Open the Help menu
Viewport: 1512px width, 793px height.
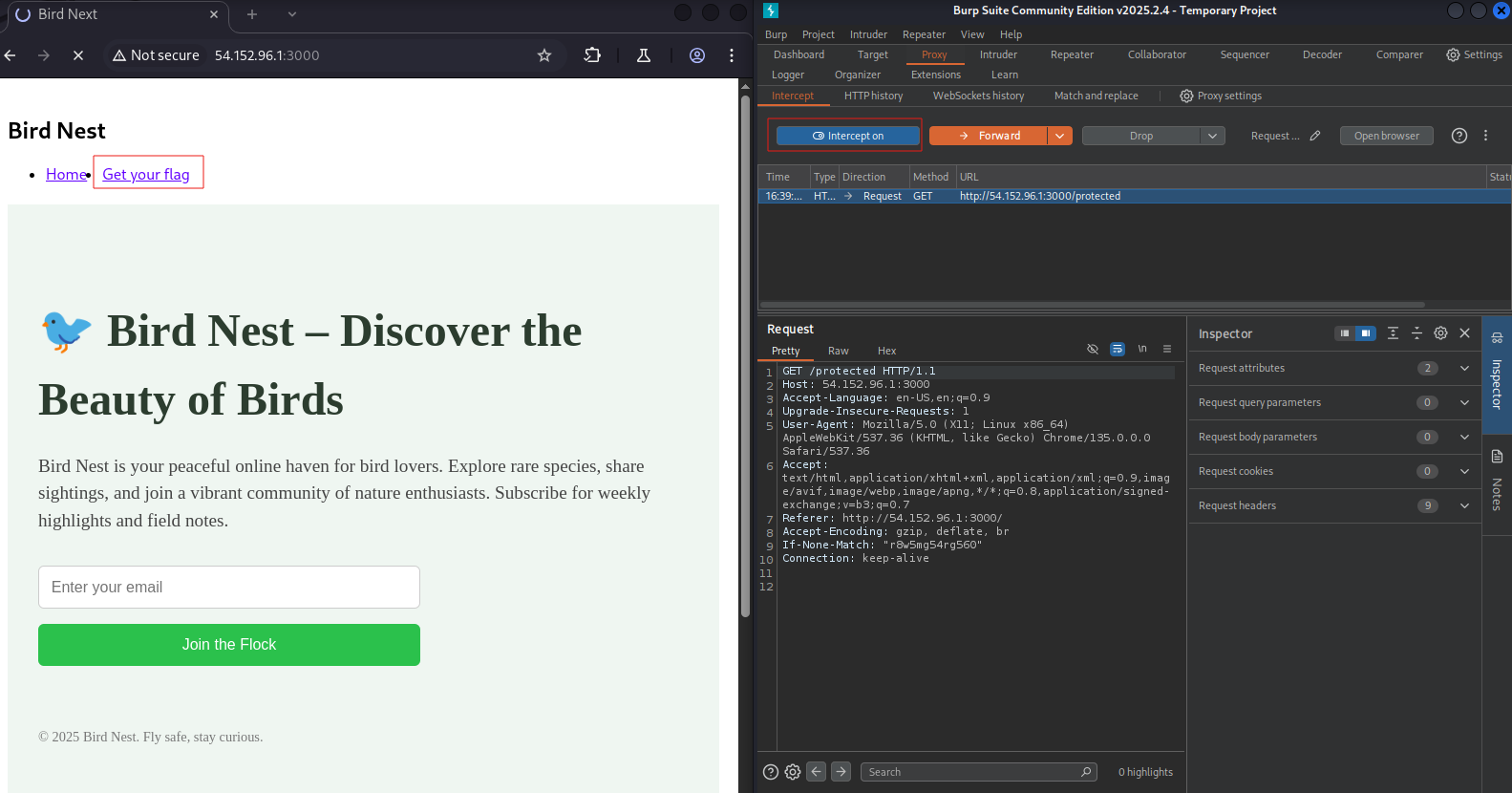1011,34
